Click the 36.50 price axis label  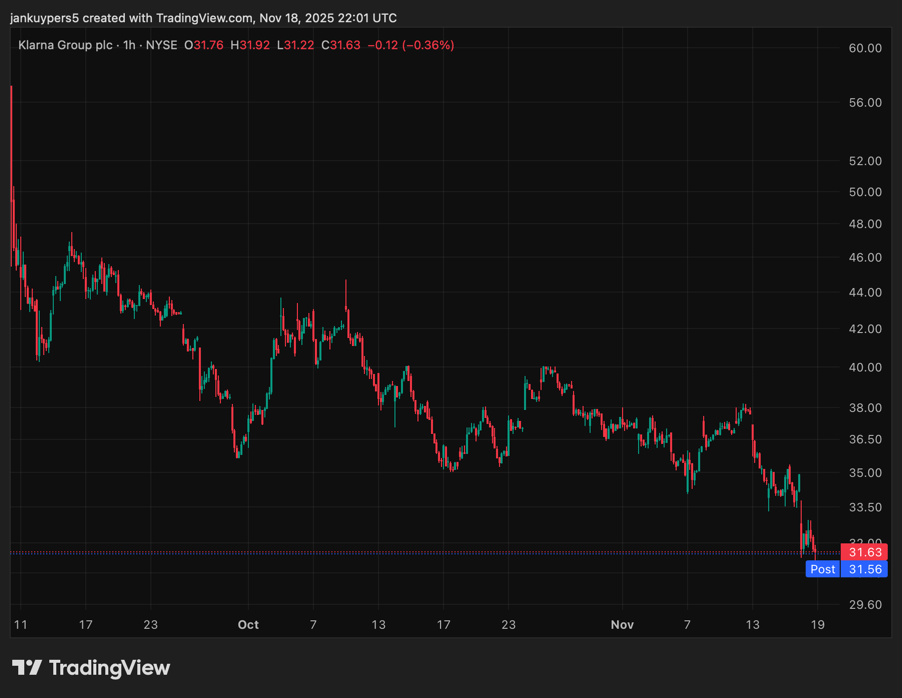click(865, 439)
